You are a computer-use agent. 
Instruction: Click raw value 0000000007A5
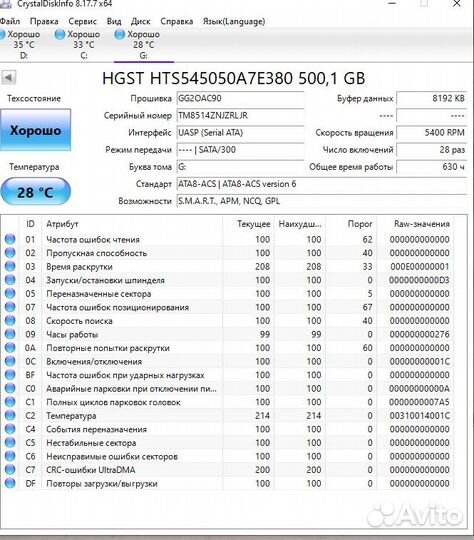click(x=419, y=402)
